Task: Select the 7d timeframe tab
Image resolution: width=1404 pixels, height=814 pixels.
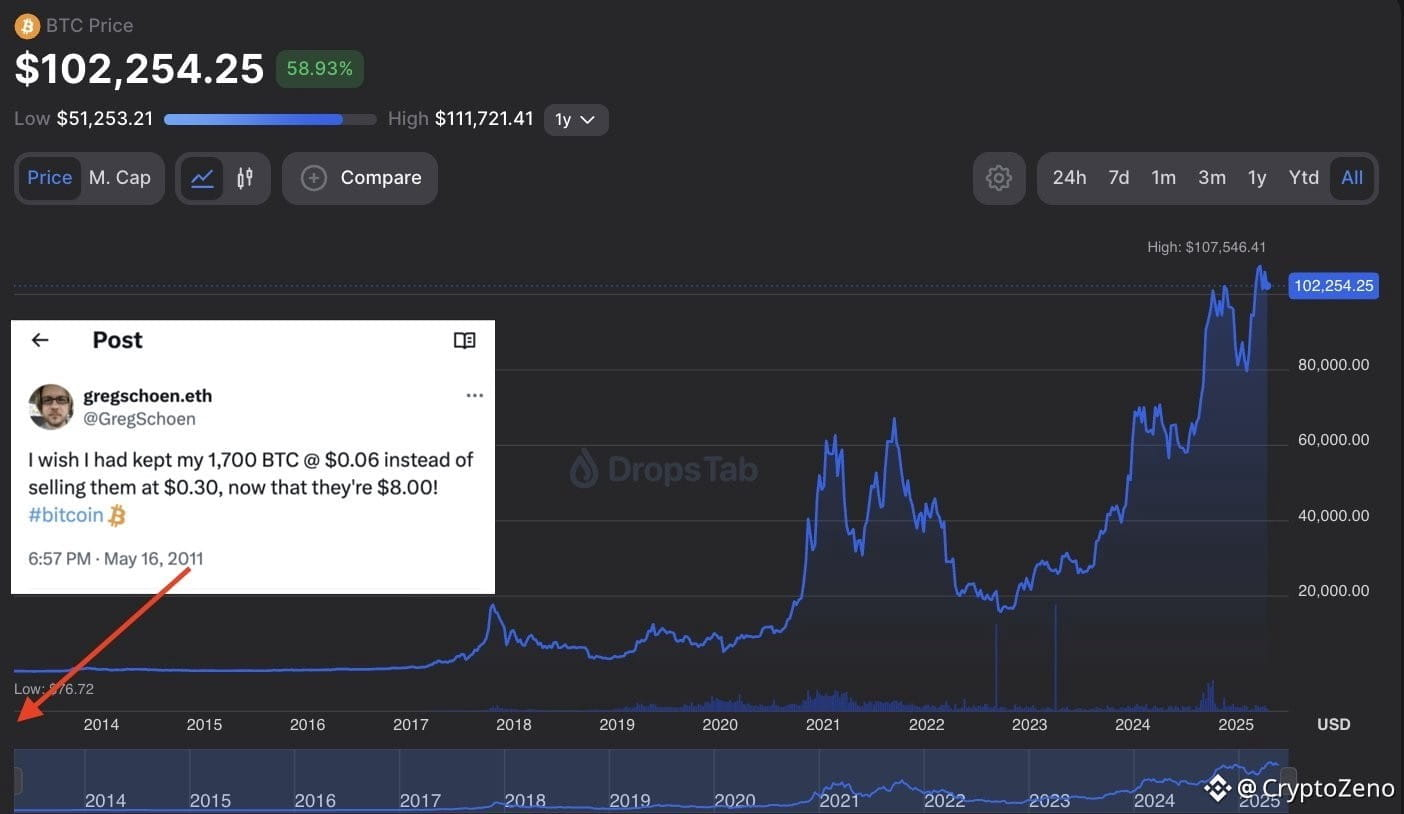Action: pos(1119,178)
